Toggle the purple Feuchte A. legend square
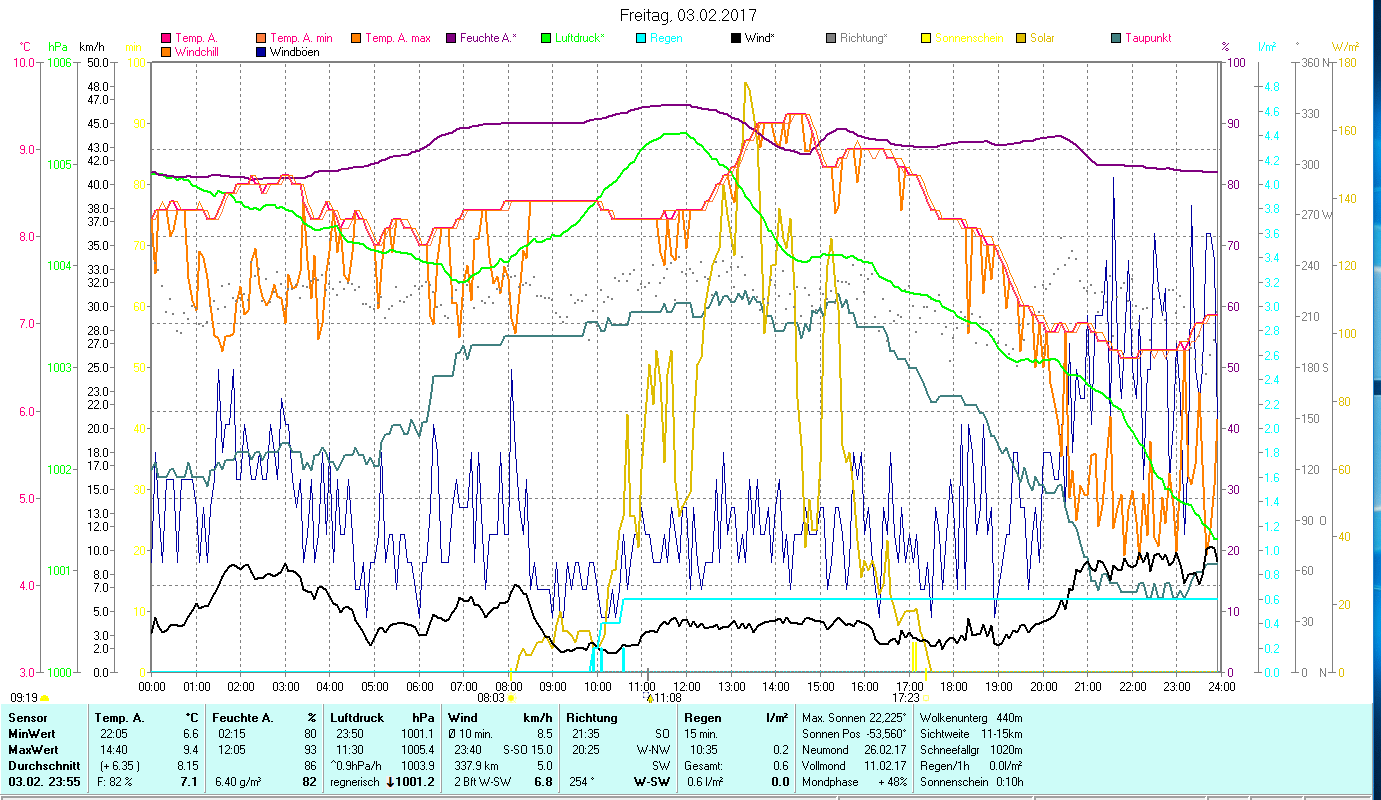 (x=451, y=39)
